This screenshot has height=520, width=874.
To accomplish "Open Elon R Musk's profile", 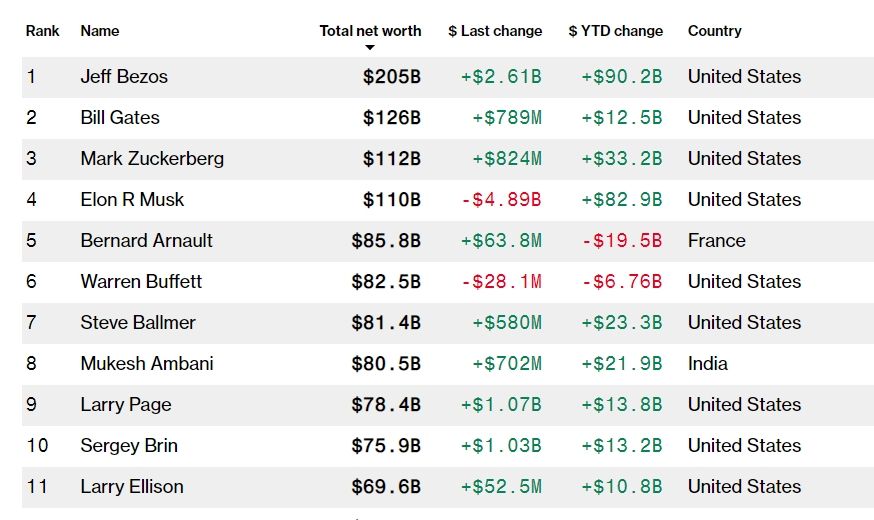I will click(x=132, y=200).
